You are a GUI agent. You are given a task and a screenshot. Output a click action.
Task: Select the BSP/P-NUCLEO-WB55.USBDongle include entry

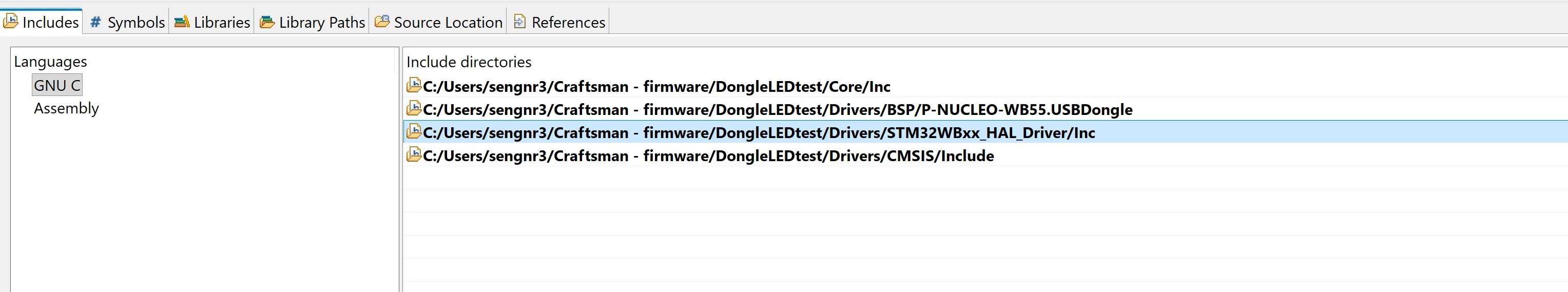(985, 109)
